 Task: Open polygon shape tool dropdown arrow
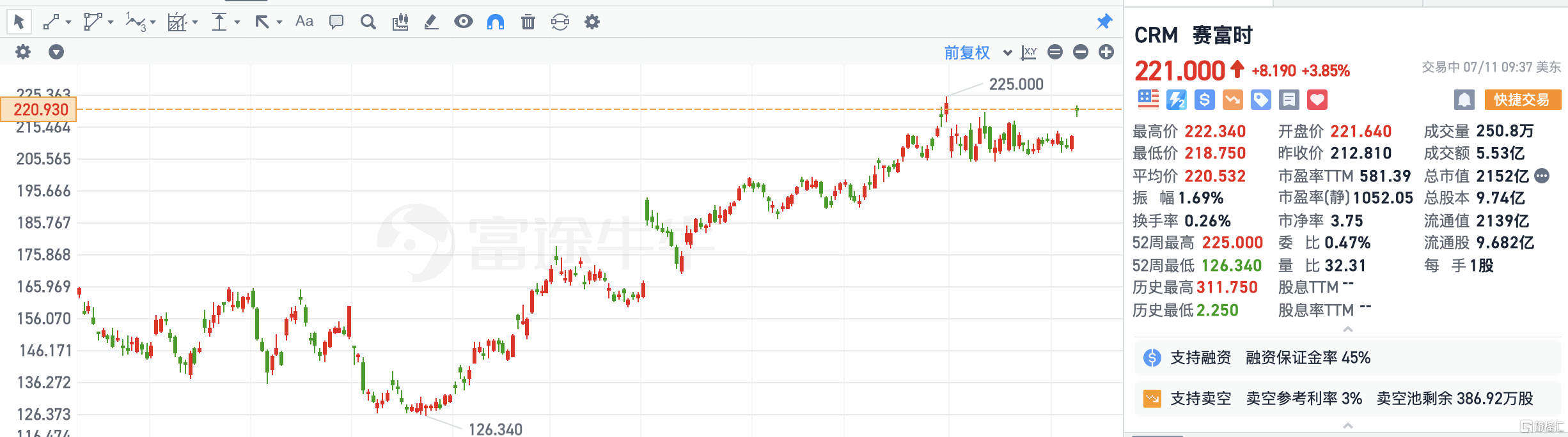pyautogui.click(x=111, y=22)
